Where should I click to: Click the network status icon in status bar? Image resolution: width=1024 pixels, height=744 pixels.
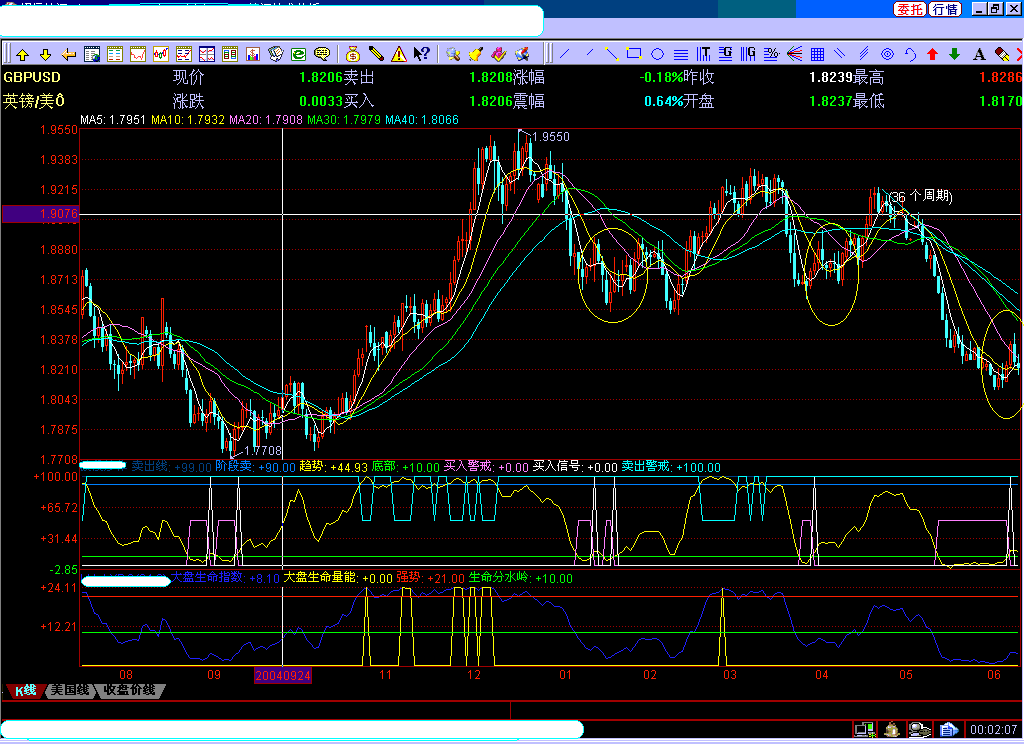click(863, 729)
